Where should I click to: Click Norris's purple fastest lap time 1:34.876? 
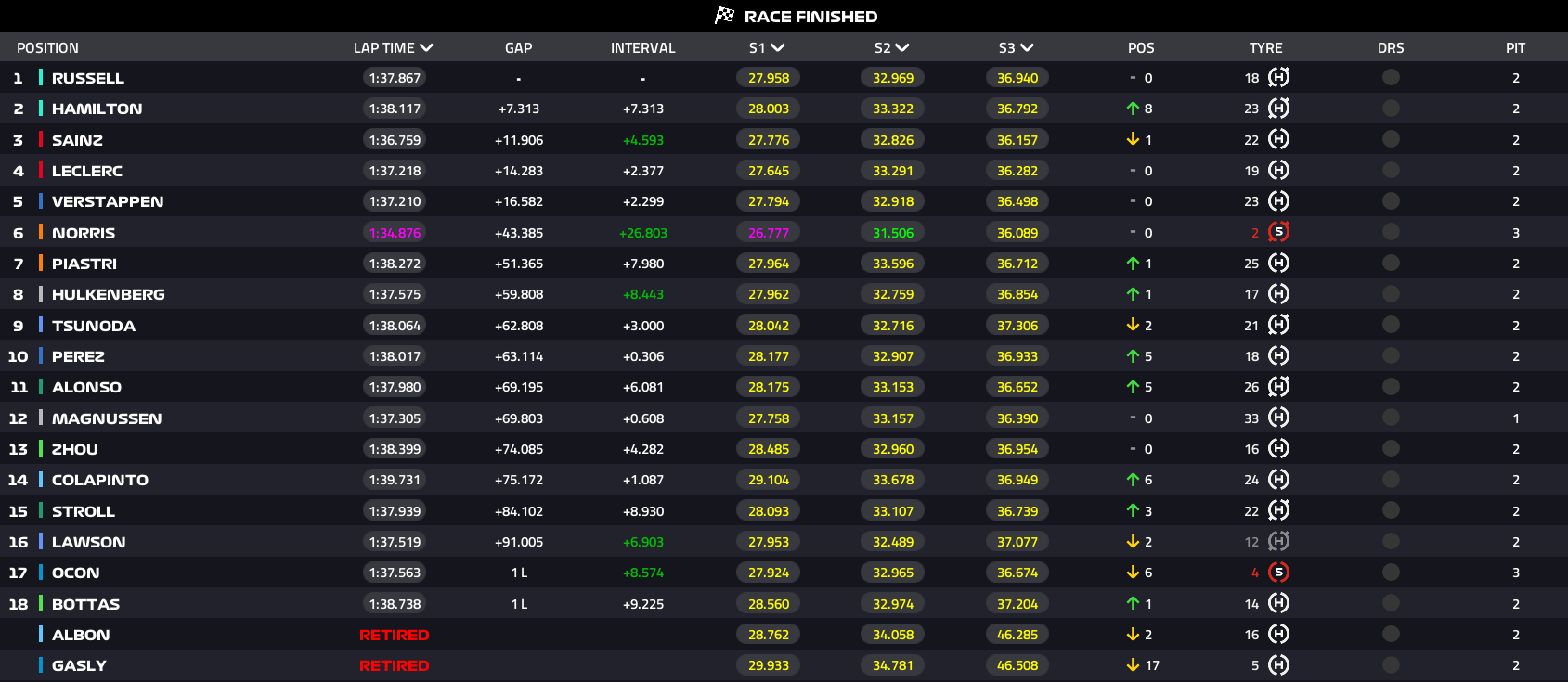395,233
